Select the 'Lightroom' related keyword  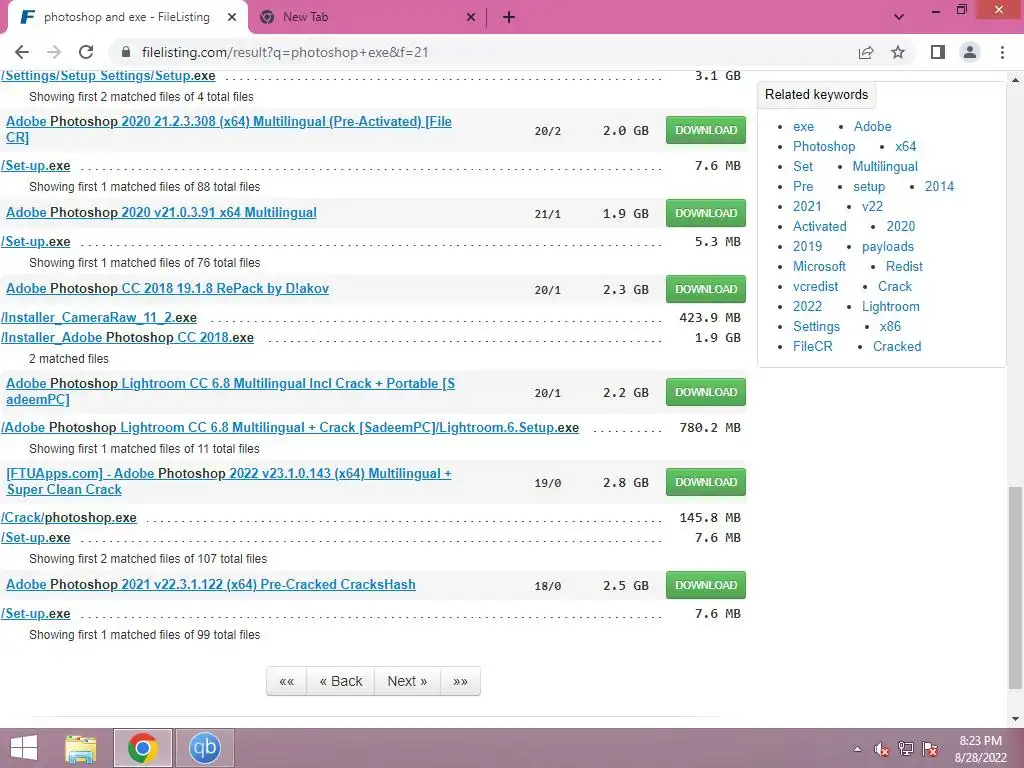click(890, 306)
